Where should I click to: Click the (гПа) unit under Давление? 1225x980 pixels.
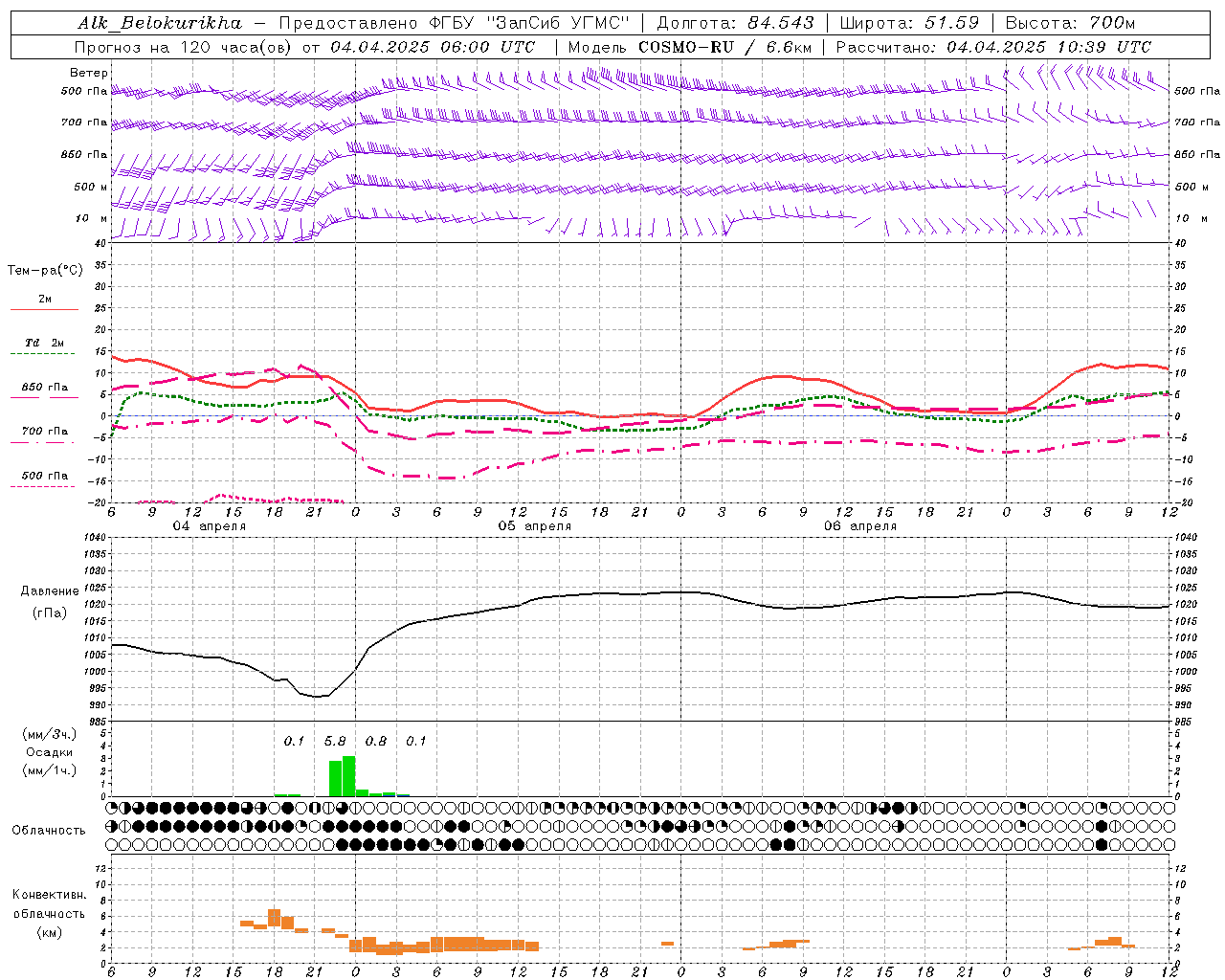[x=50, y=612]
